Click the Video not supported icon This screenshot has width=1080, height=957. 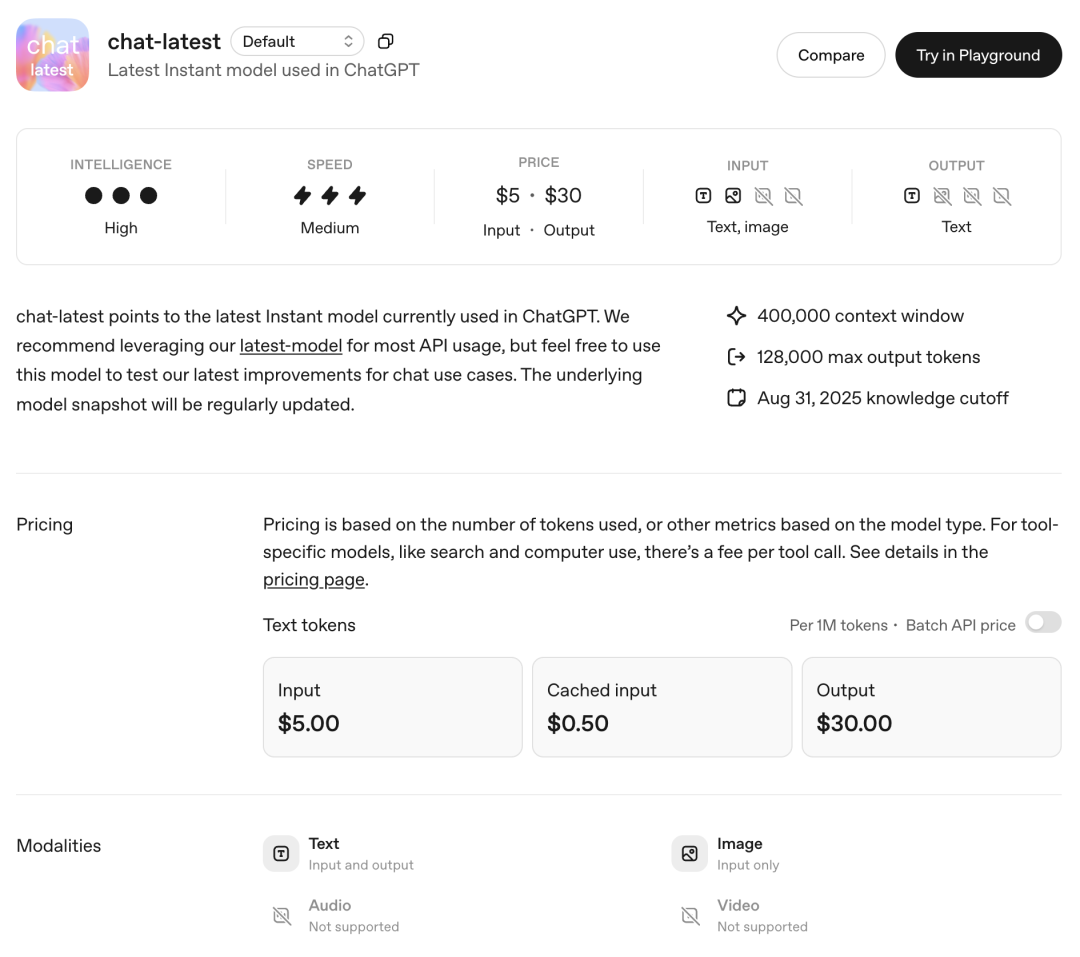(690, 916)
